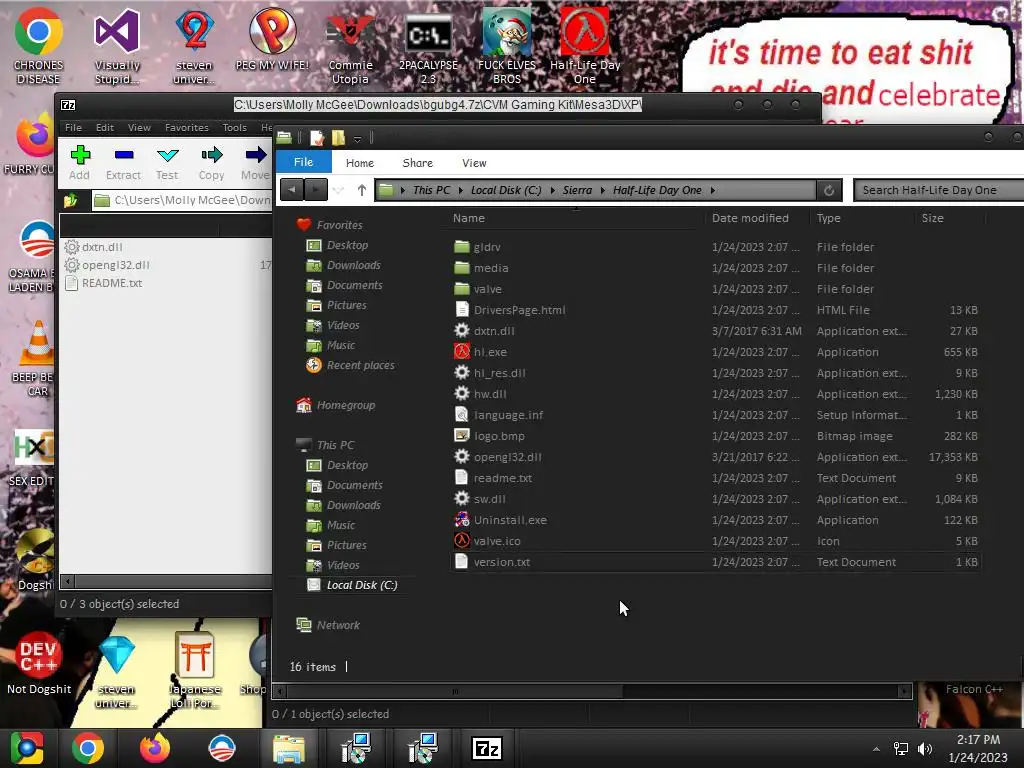Select opengl32.dll in 7-Zip file list
The width and height of the screenshot is (1024, 768).
116,265
